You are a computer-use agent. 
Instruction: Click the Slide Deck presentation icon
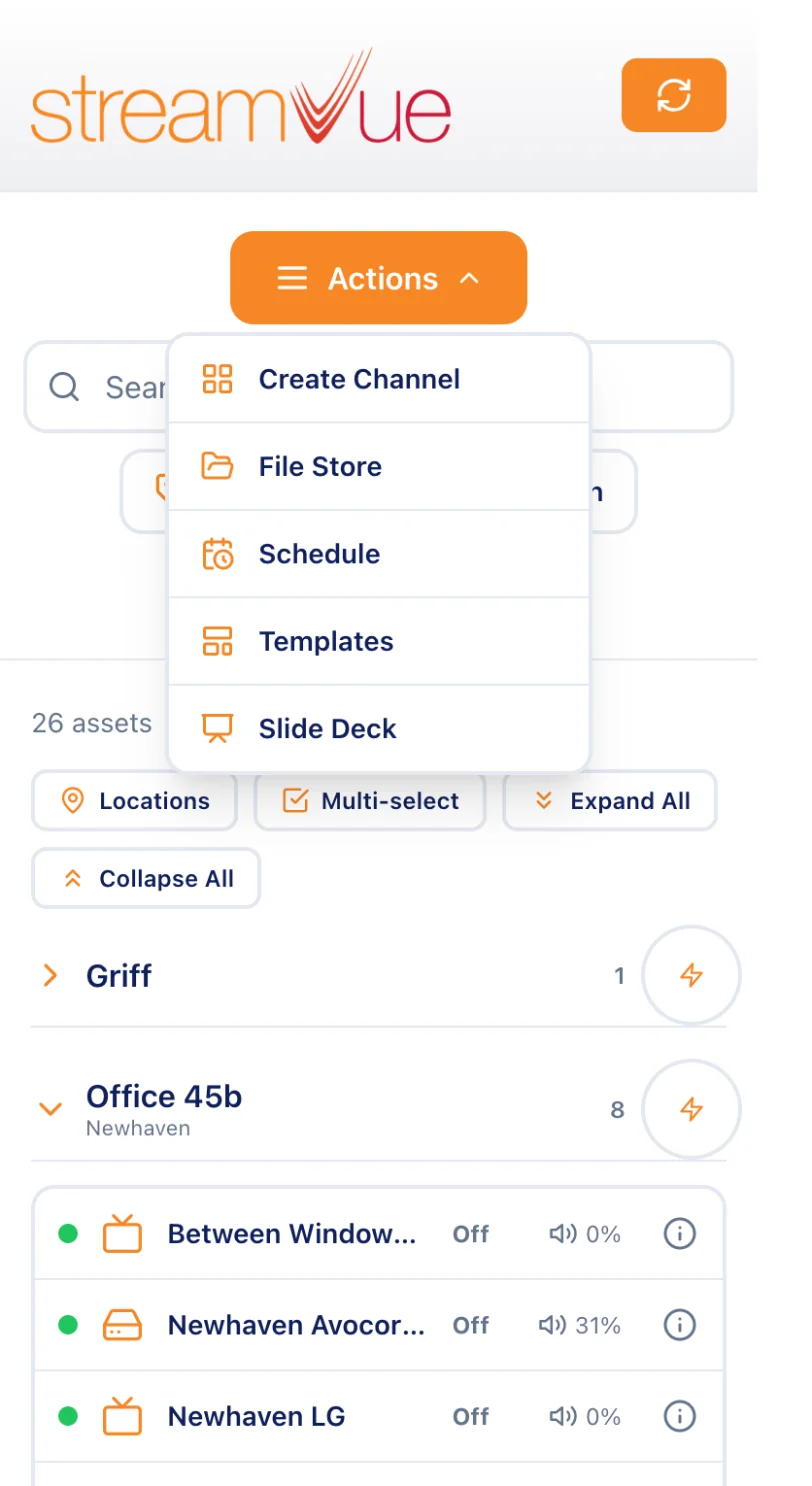[217, 728]
